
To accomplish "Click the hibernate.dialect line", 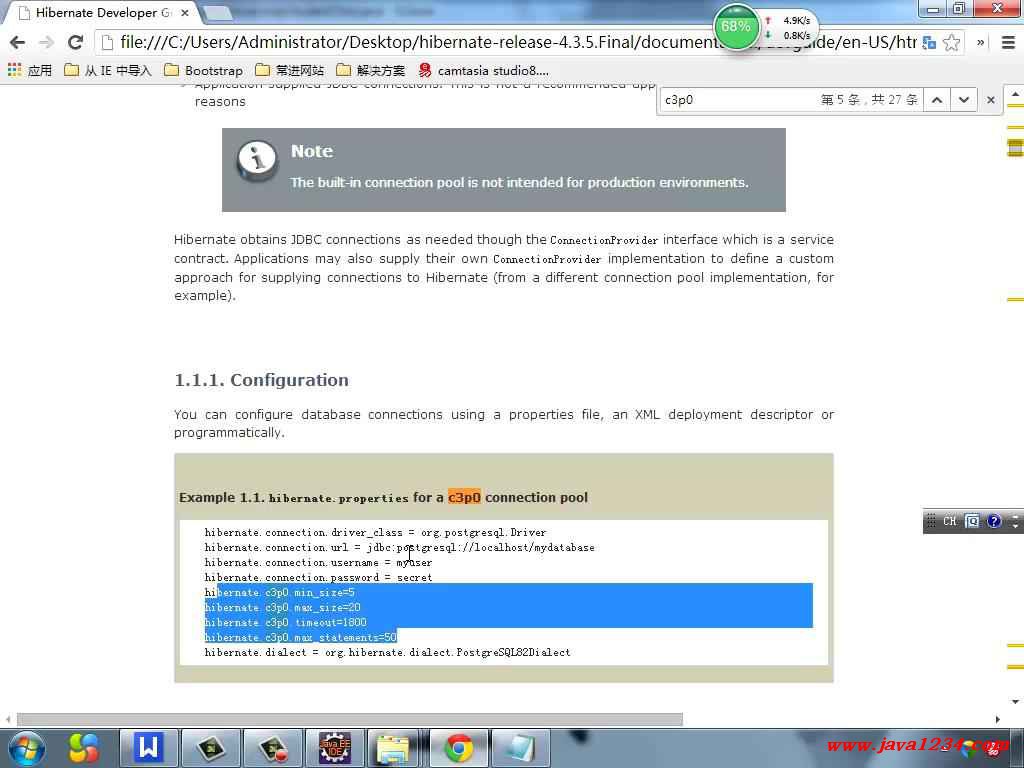I will click(387, 652).
